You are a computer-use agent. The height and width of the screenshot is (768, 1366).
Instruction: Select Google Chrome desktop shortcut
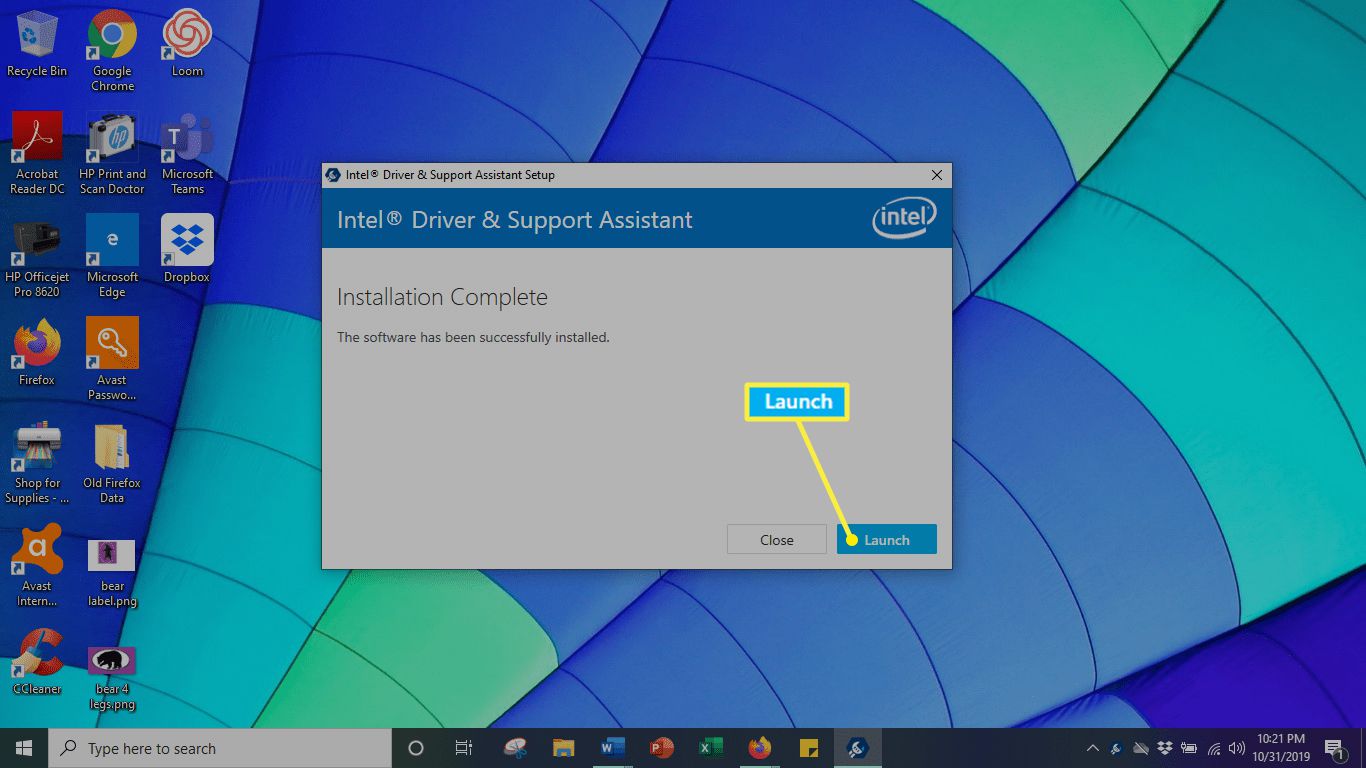pyautogui.click(x=112, y=50)
